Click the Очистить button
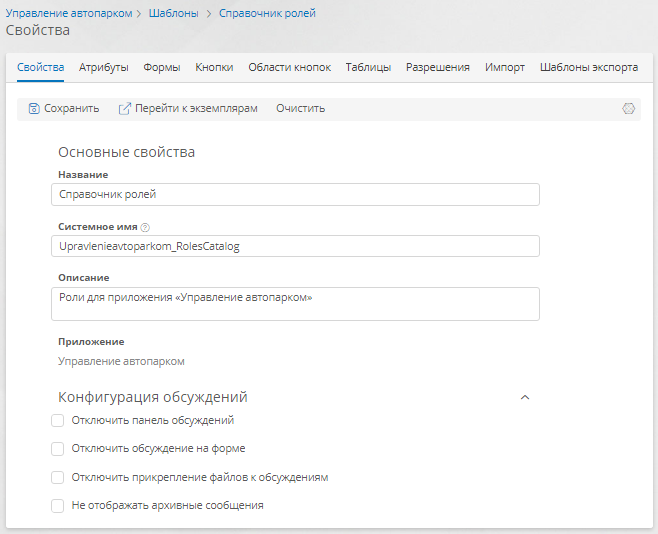 point(300,109)
